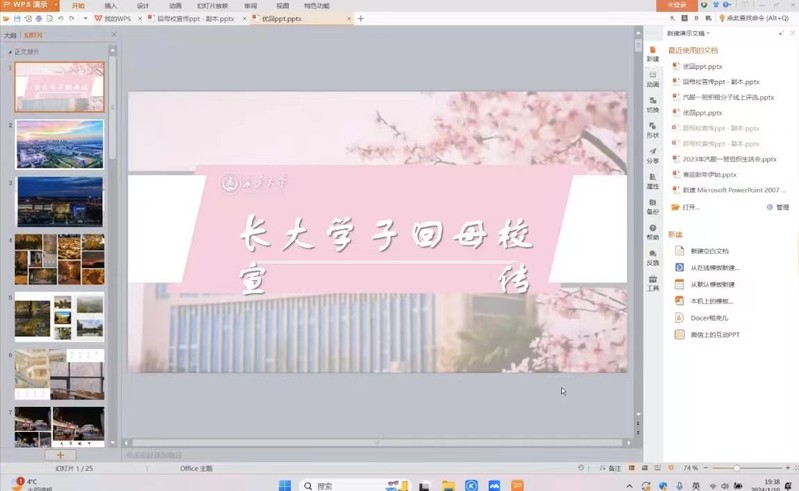Screen dimensions: 799x491
Task: Open recent file 2023年汽服一班班级生活会.pptx
Action: tap(729, 159)
